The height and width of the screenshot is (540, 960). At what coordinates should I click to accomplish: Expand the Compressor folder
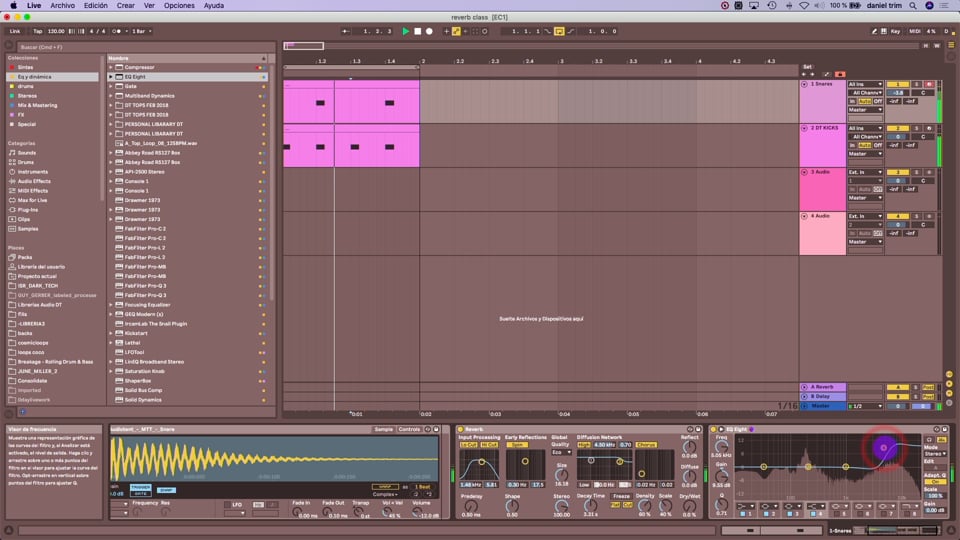(x=111, y=67)
